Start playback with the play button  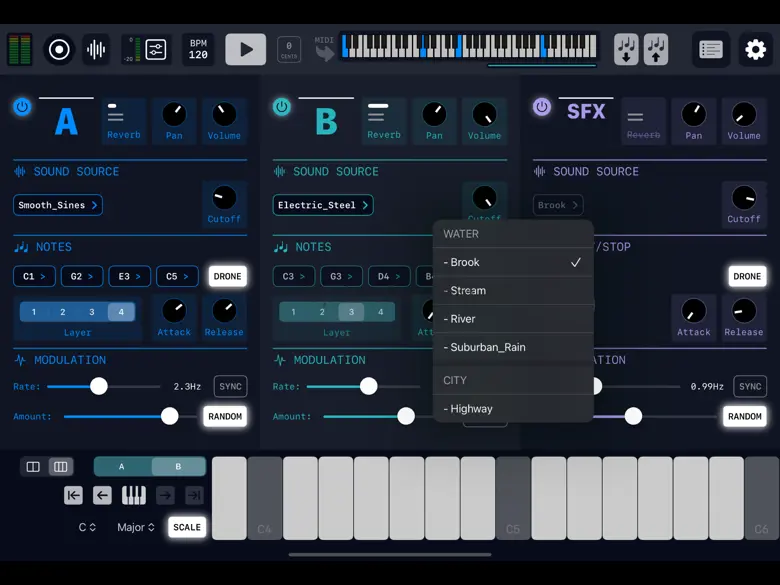(246, 49)
